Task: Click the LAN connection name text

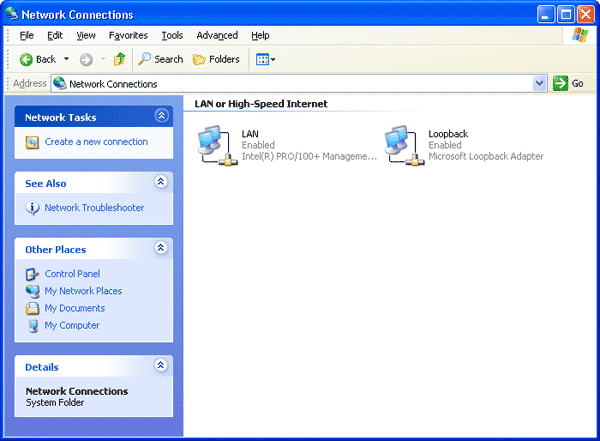Action: [x=250, y=134]
